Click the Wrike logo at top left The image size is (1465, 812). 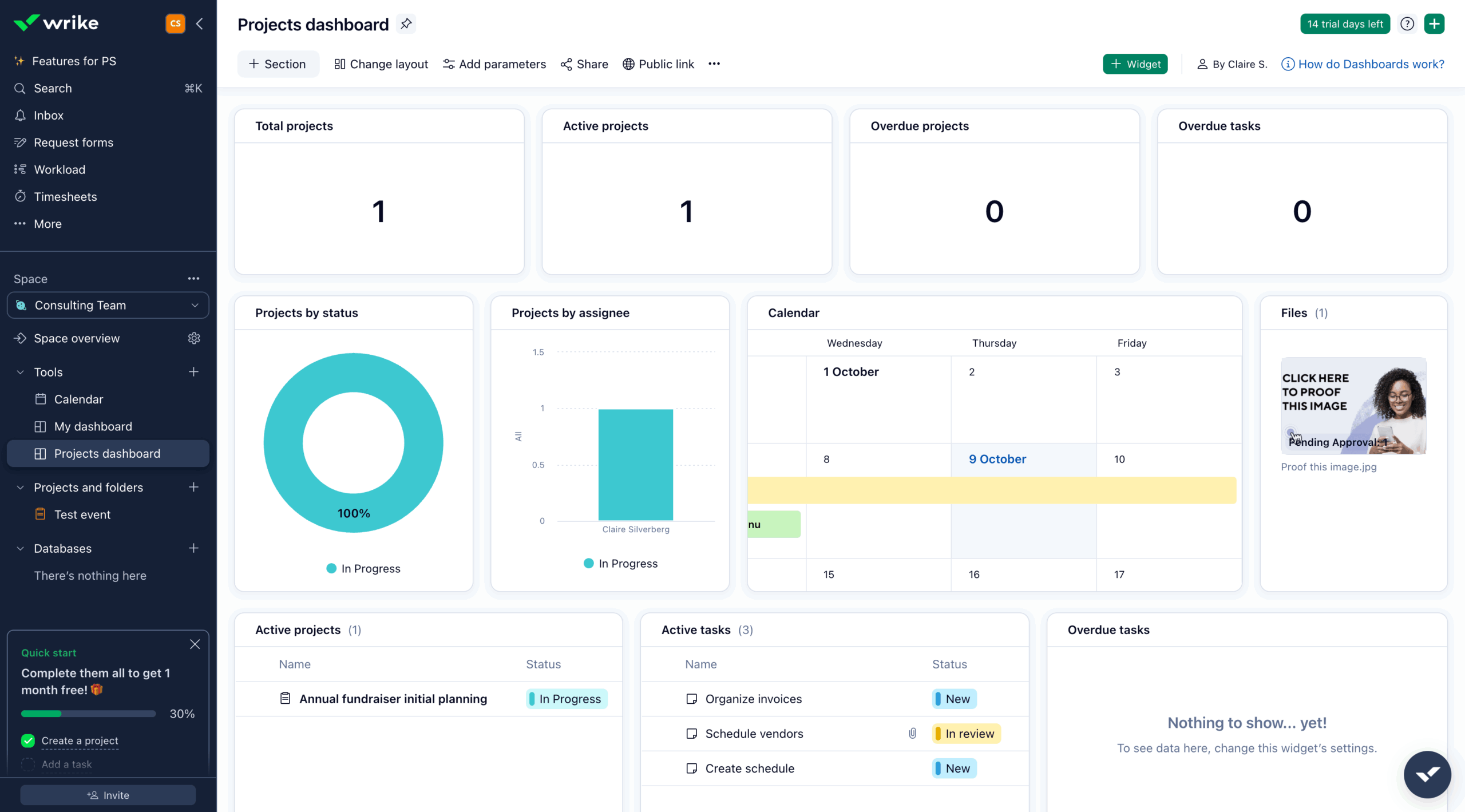[56, 23]
